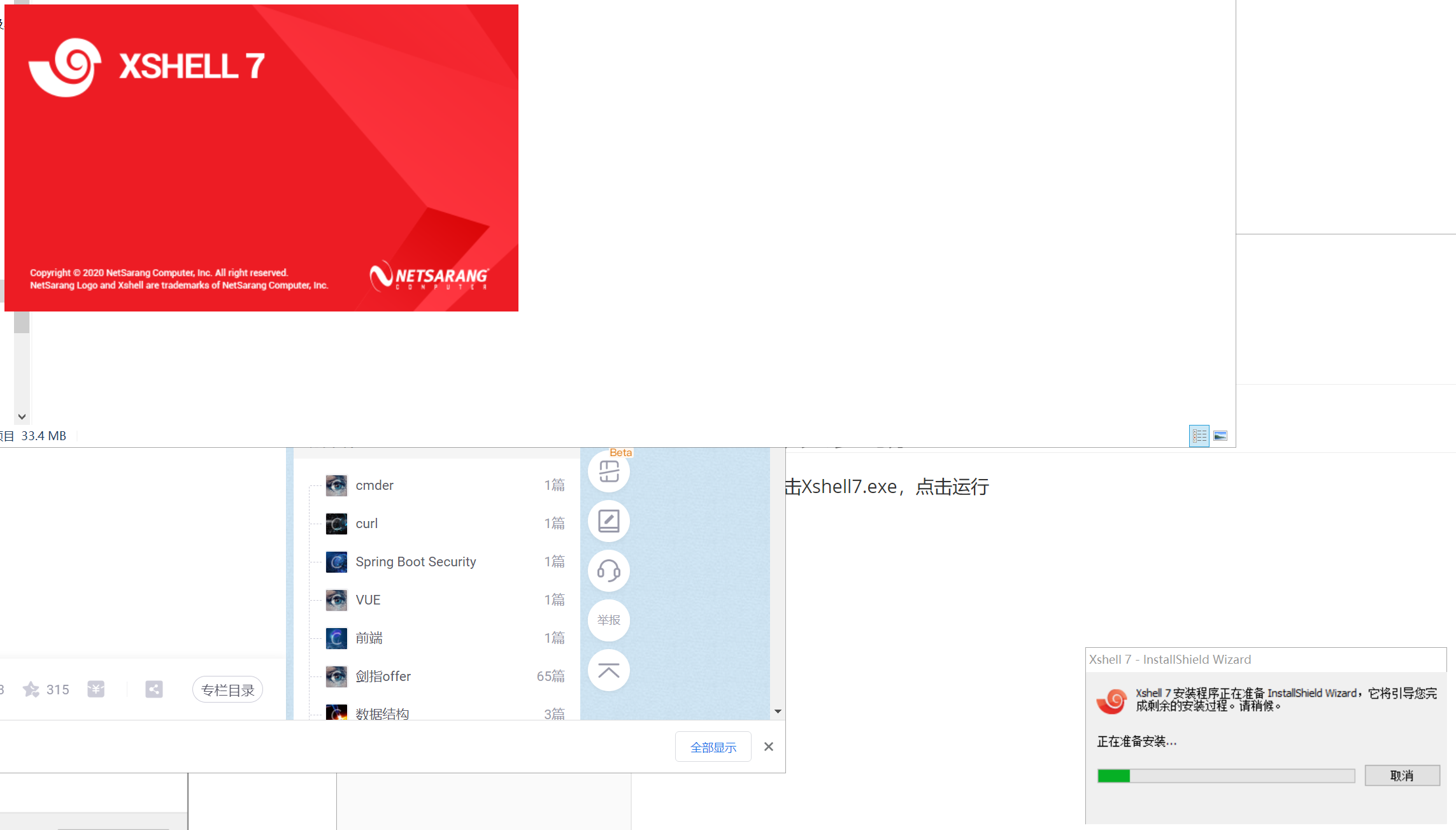Click the 1篇 count beside curl
Screen dimensions: 1456x830
555,524
